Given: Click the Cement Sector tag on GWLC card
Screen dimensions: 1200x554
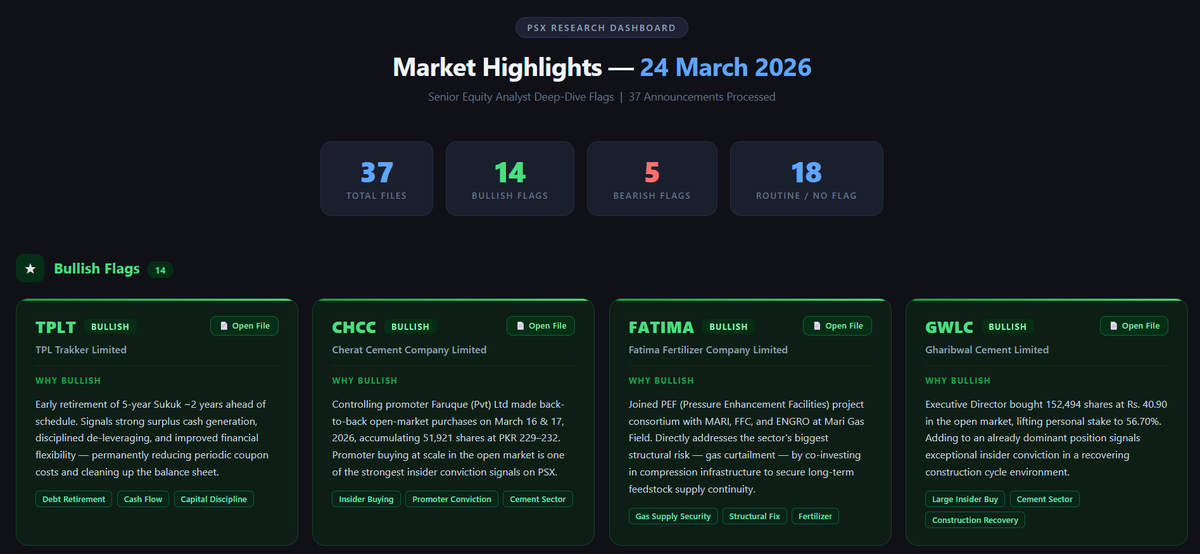Looking at the screenshot, I should [1045, 499].
